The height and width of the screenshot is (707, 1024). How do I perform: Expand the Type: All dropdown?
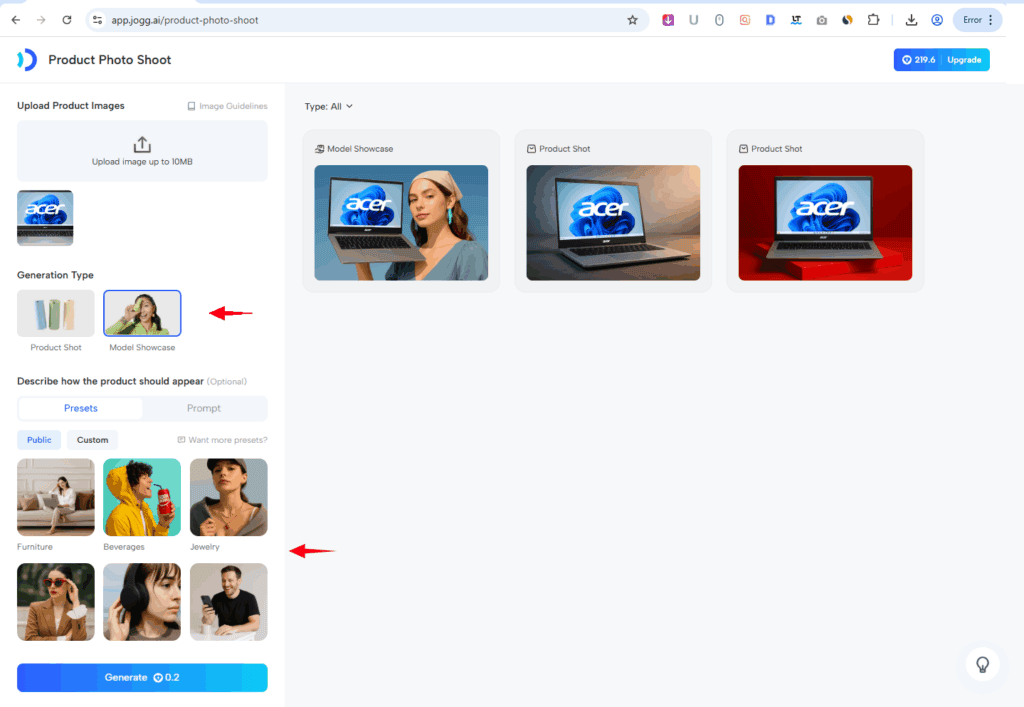(329, 106)
